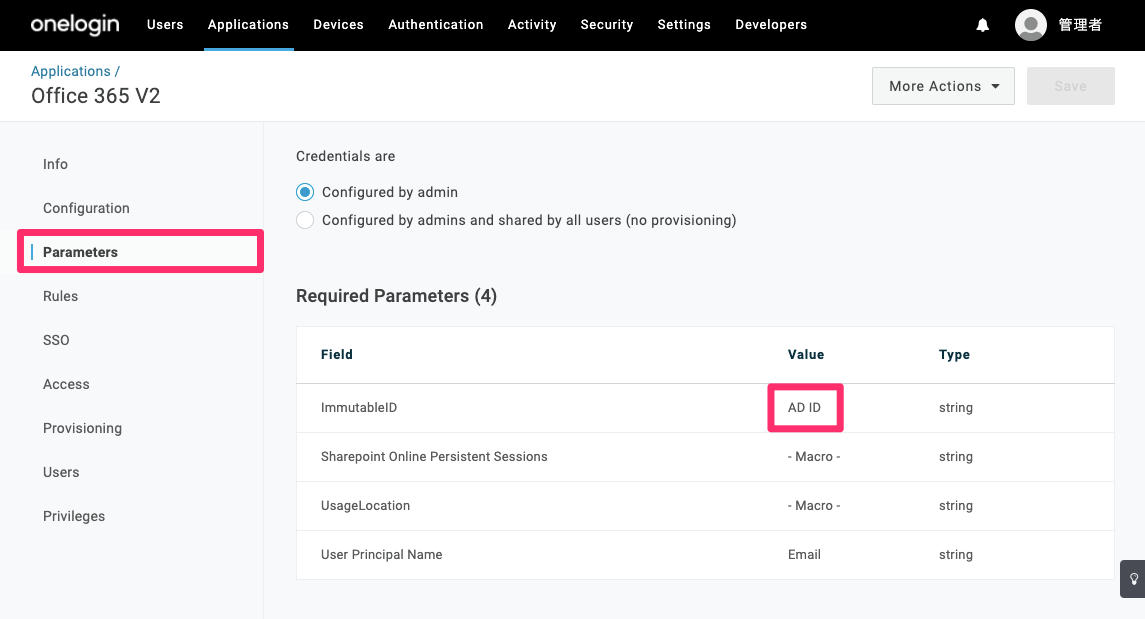Open the Configuration sidebar tab

[x=86, y=208]
